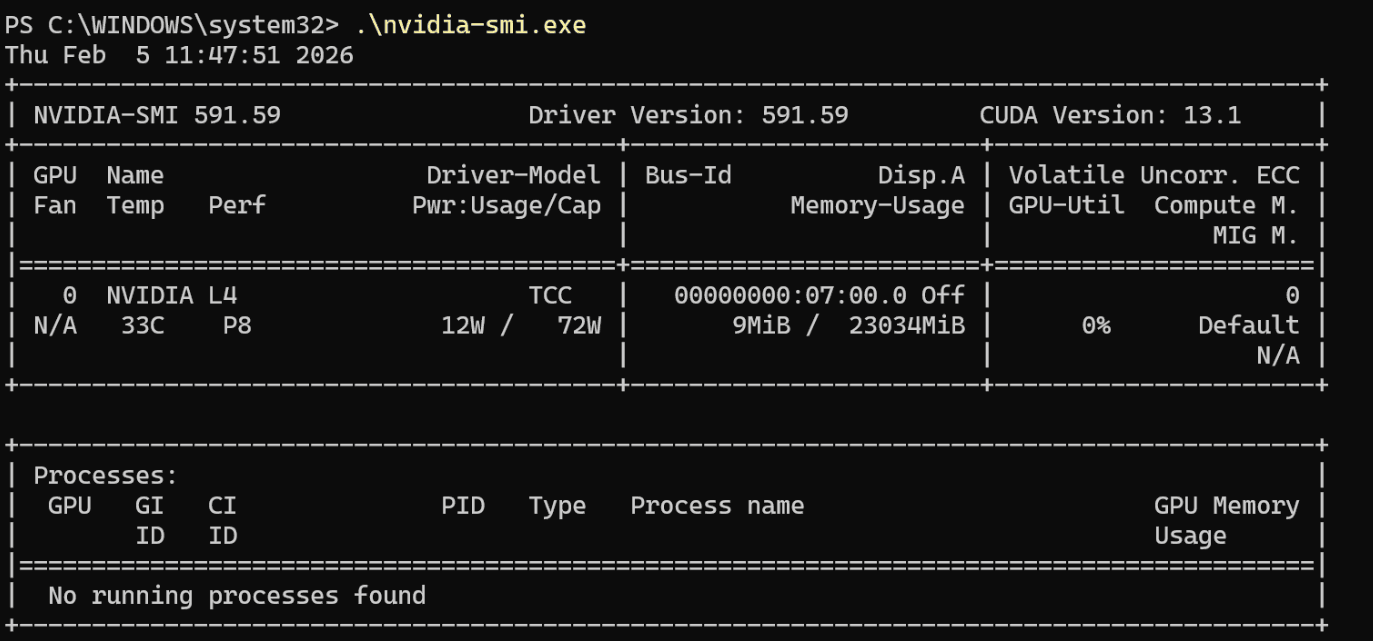Click the Type column header
1373x641 pixels.
557,506
